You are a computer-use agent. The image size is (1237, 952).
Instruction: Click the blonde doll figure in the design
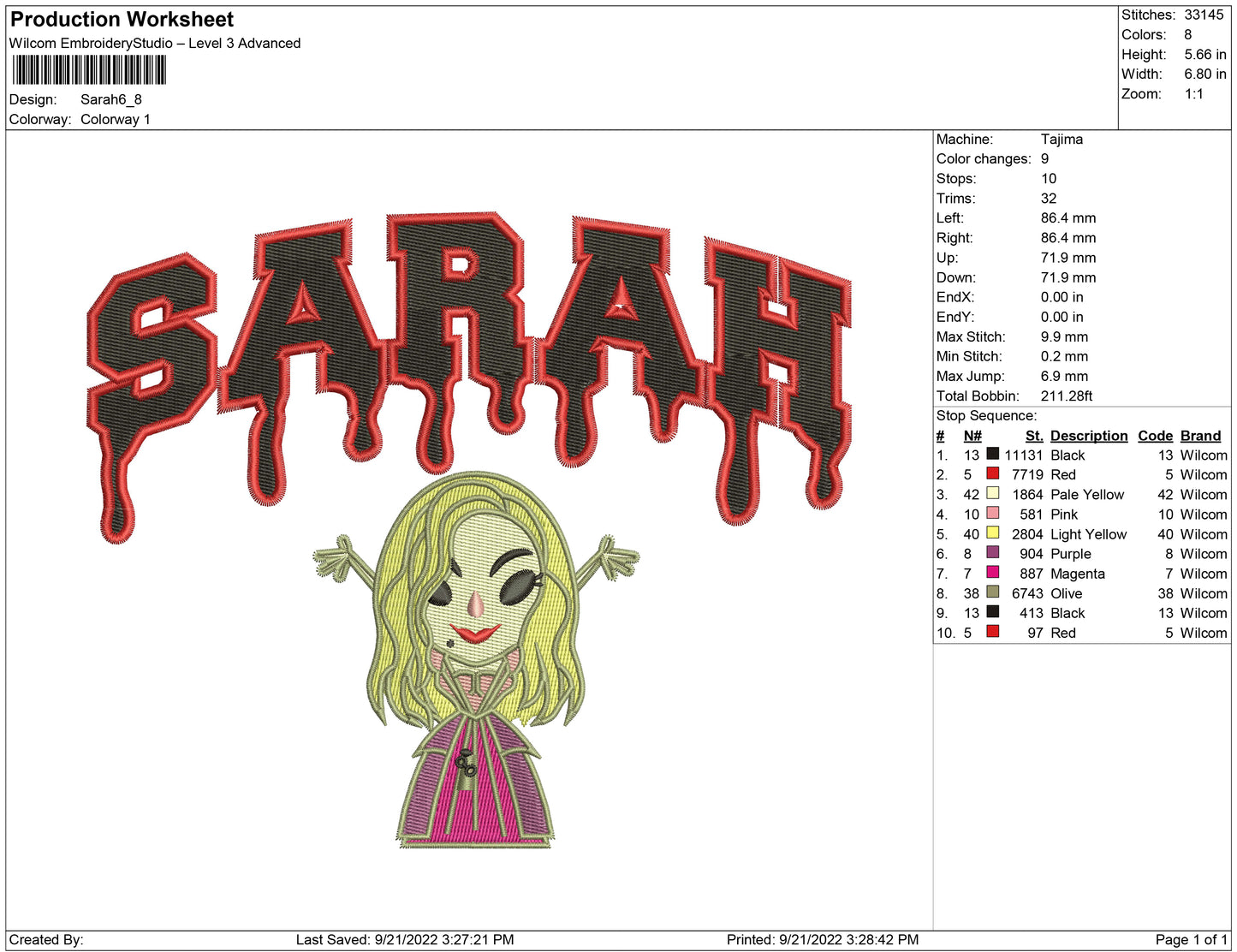[x=476, y=659]
